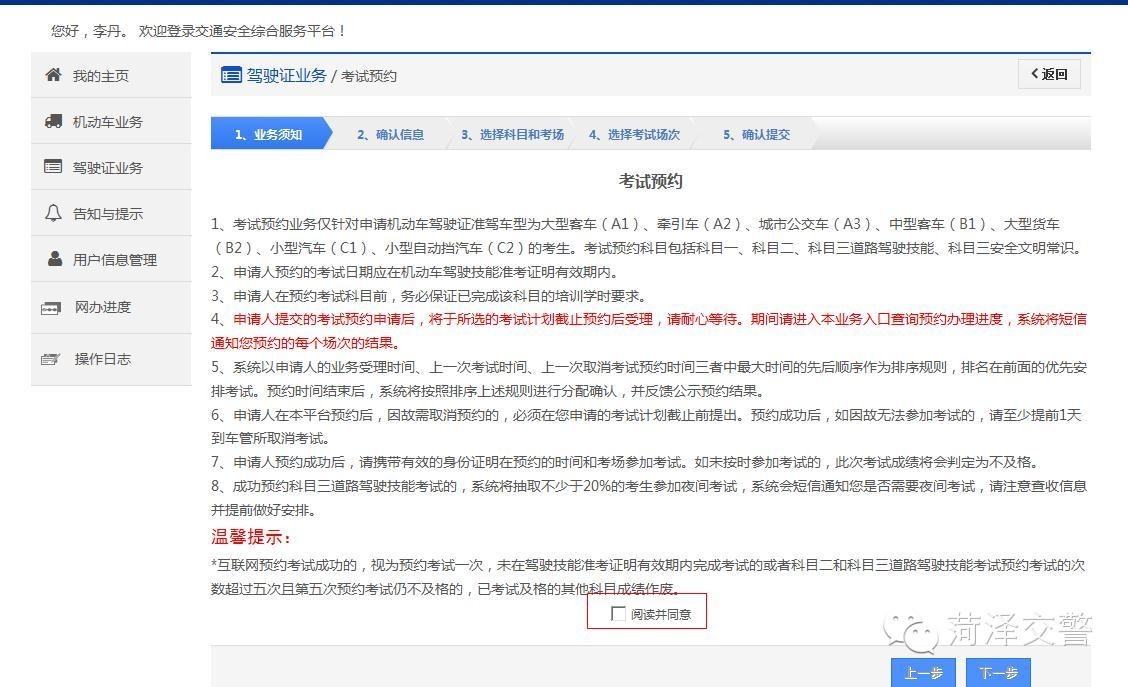The image size is (1128, 687).
Task: Click the card icon beside 驾驶证业务 in sidebar
Action: pos(52,167)
